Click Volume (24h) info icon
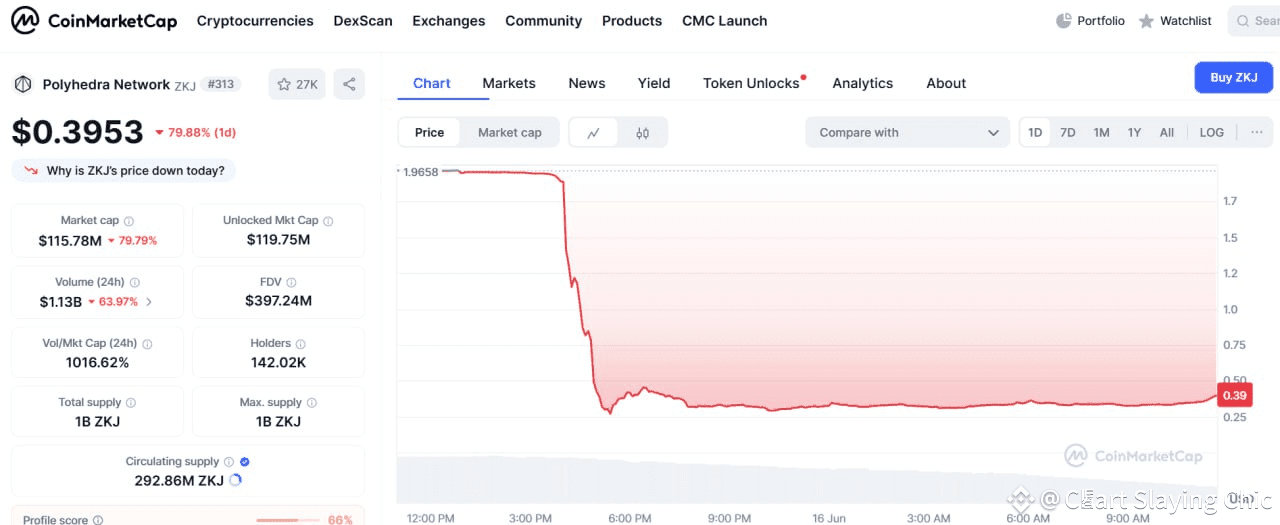The width and height of the screenshot is (1280, 525). click(x=135, y=283)
